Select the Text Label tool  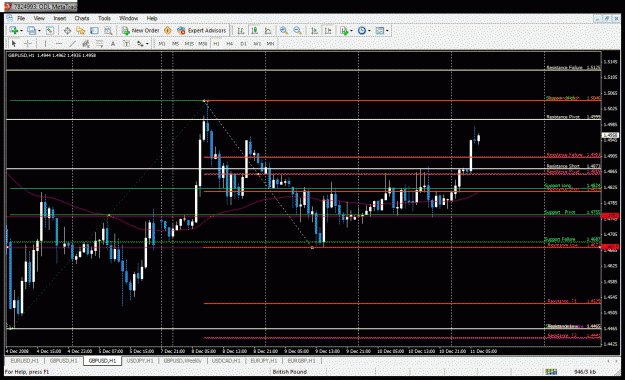click(126, 43)
